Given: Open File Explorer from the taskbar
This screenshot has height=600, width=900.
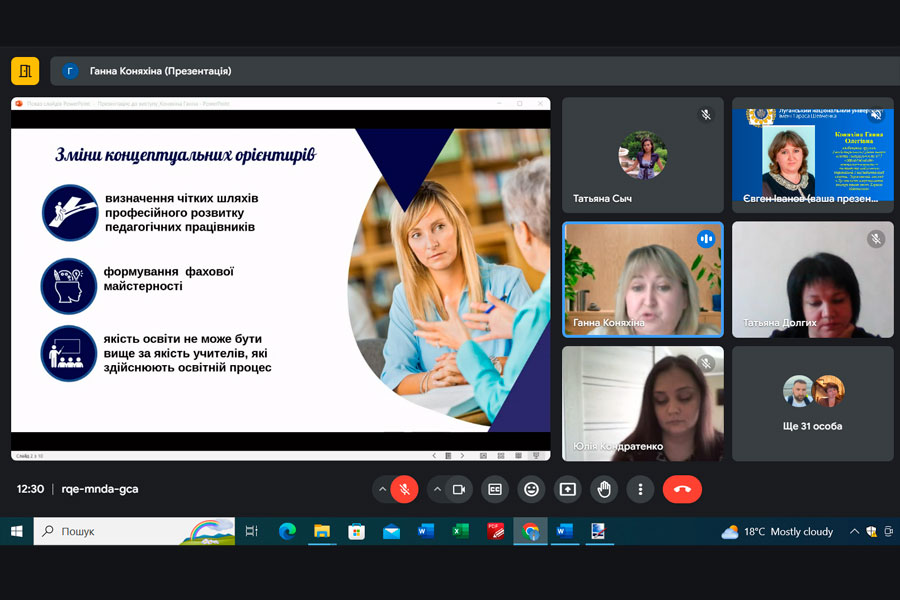Looking at the screenshot, I should [322, 532].
